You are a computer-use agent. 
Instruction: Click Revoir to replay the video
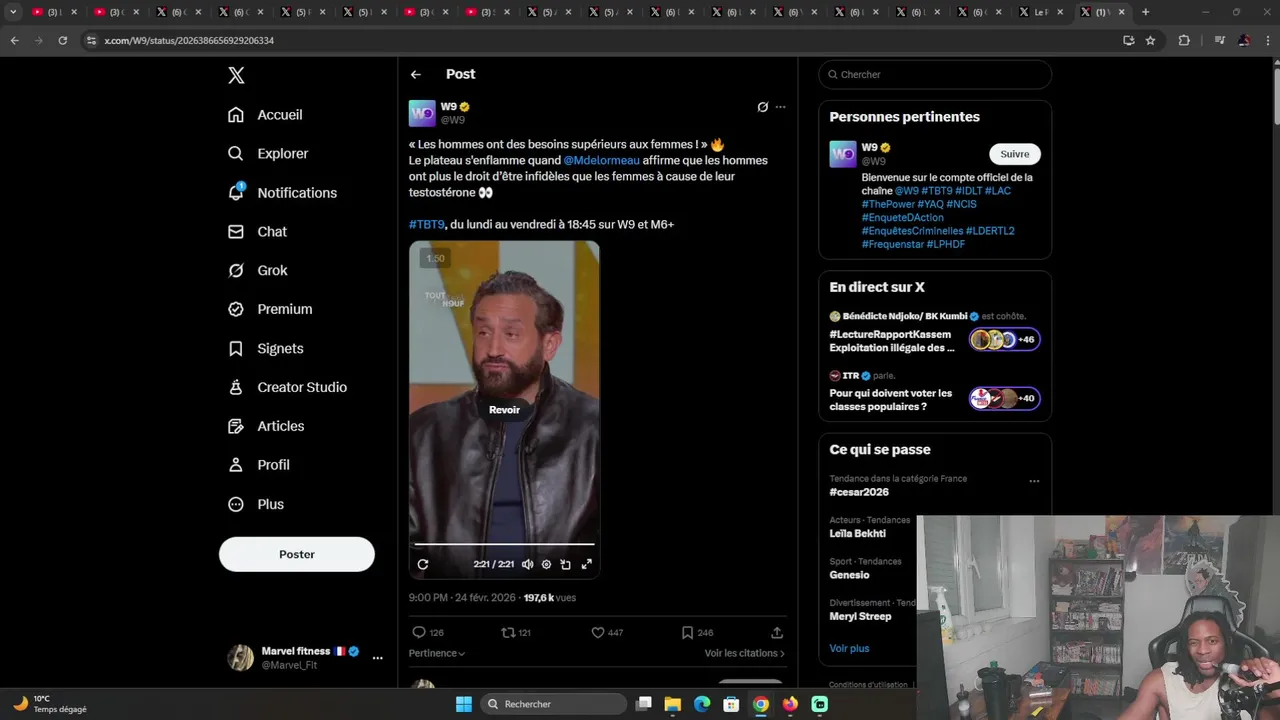click(x=504, y=410)
